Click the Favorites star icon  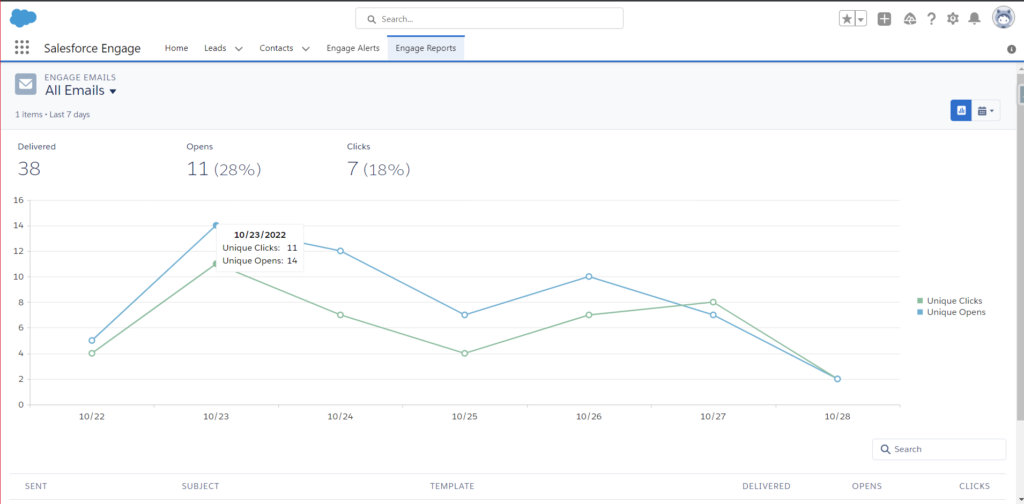coord(847,19)
